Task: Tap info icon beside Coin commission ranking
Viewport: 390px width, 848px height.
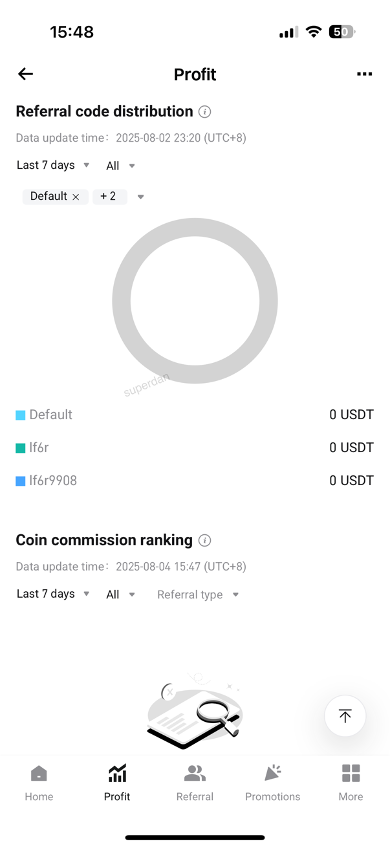Action: pyautogui.click(x=204, y=540)
